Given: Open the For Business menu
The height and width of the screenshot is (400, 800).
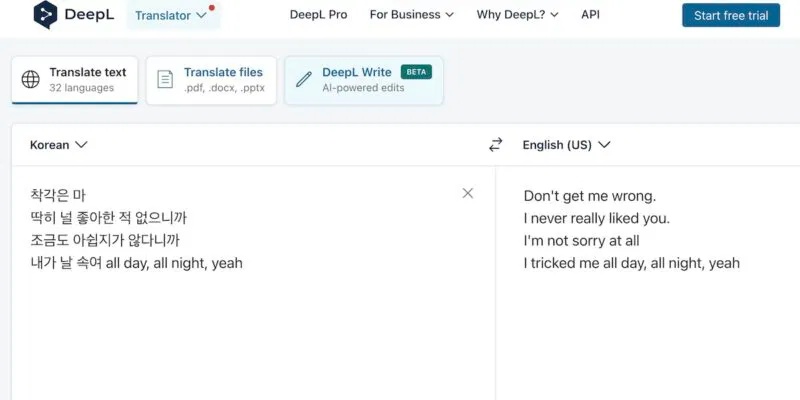Looking at the screenshot, I should pos(411,15).
